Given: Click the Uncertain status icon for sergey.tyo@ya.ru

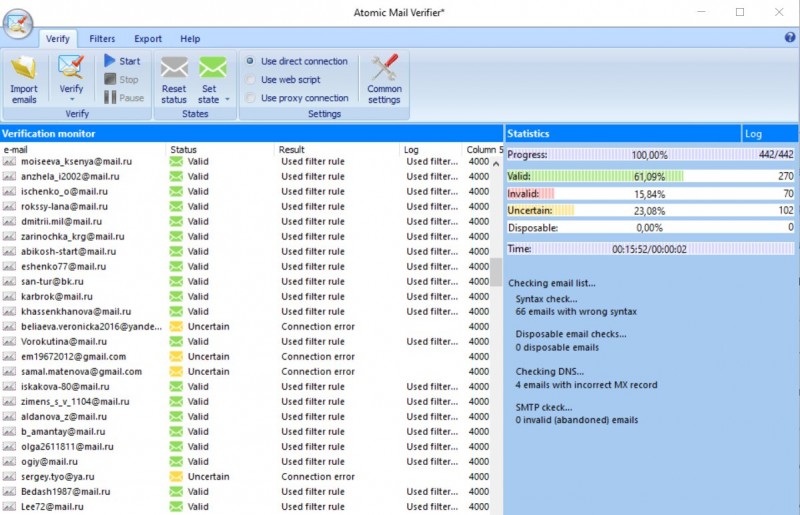Looking at the screenshot, I should pyautogui.click(x=176, y=476).
